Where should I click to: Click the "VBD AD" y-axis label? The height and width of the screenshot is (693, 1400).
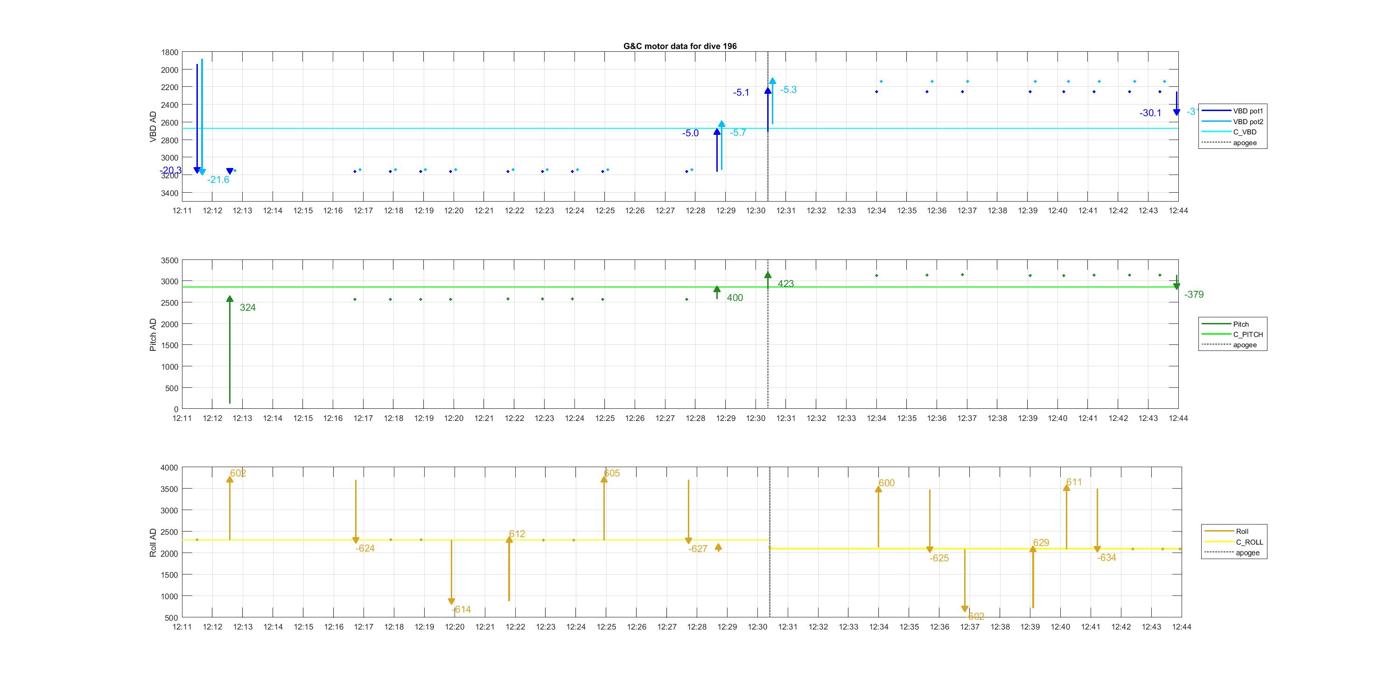coord(153,127)
